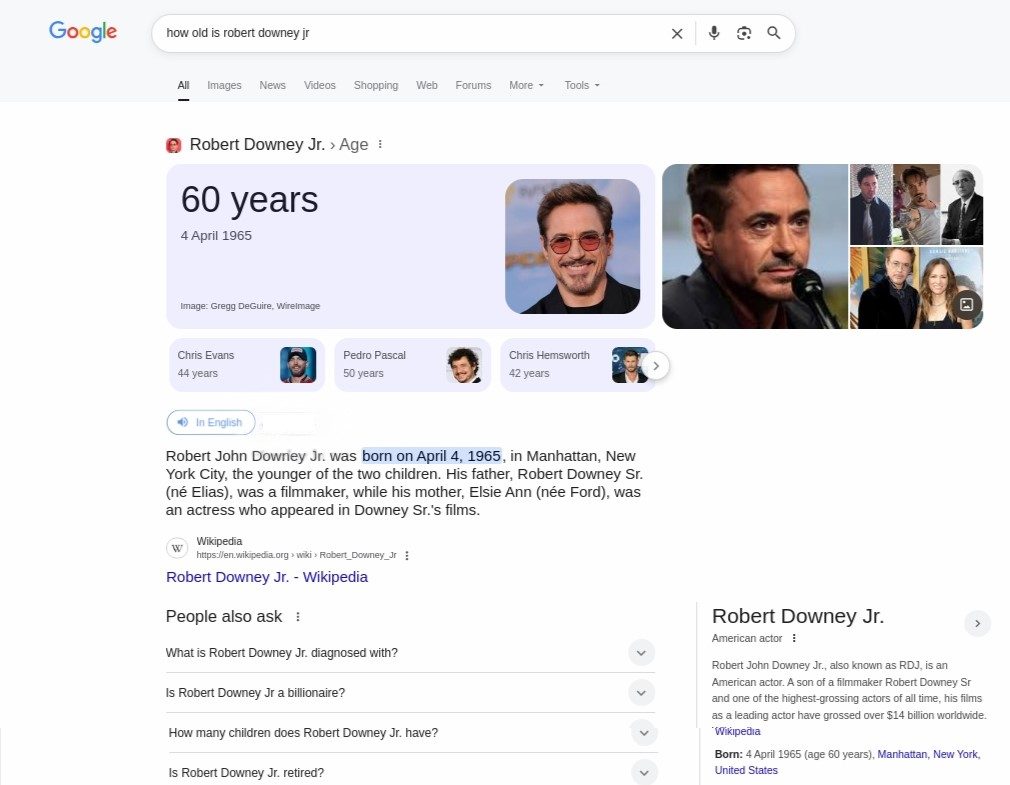The height and width of the screenshot is (785, 1010).
Task: Click the Google logo
Action: pyautogui.click(x=82, y=32)
